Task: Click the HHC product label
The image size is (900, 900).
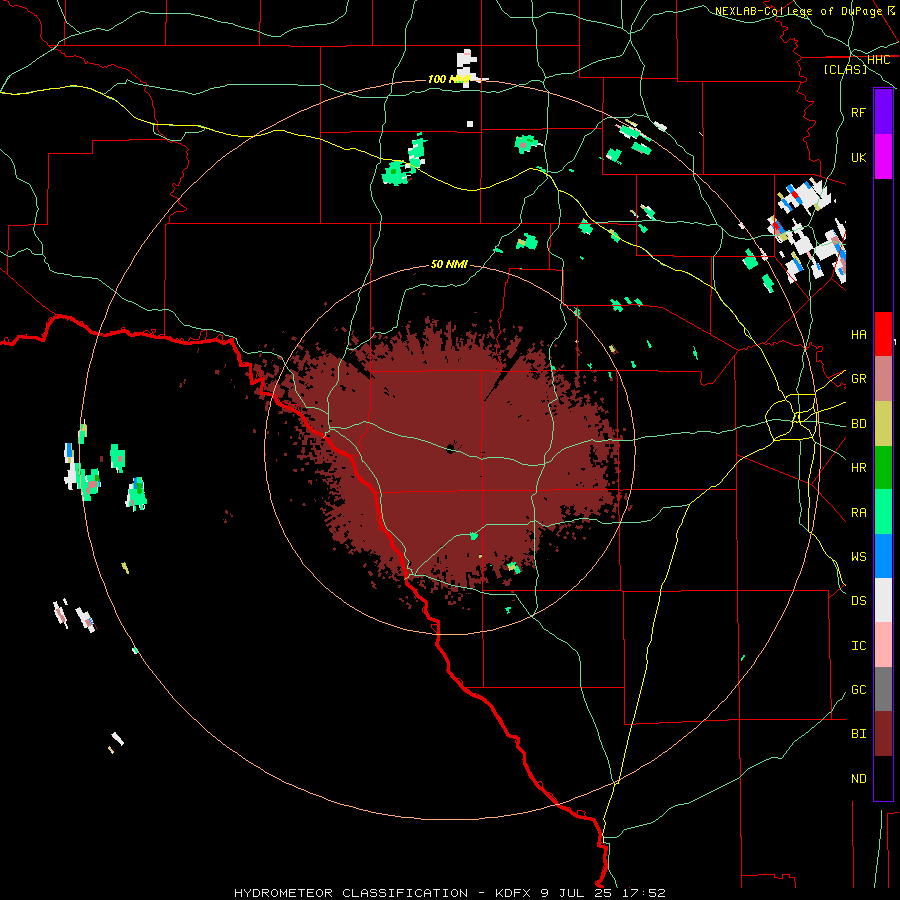Action: (x=878, y=60)
